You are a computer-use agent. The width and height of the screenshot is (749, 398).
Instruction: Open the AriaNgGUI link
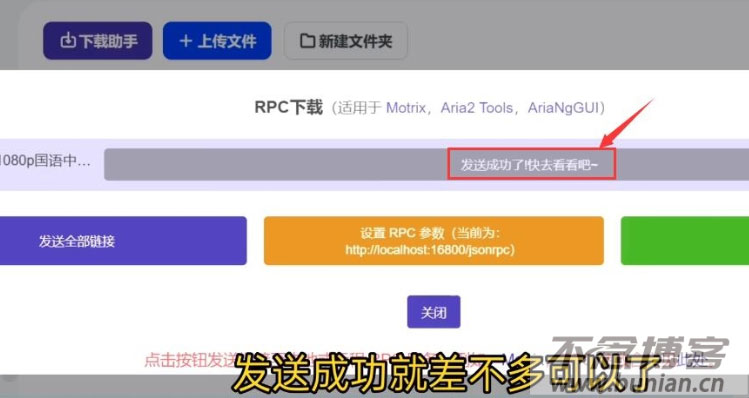[x=563, y=108]
